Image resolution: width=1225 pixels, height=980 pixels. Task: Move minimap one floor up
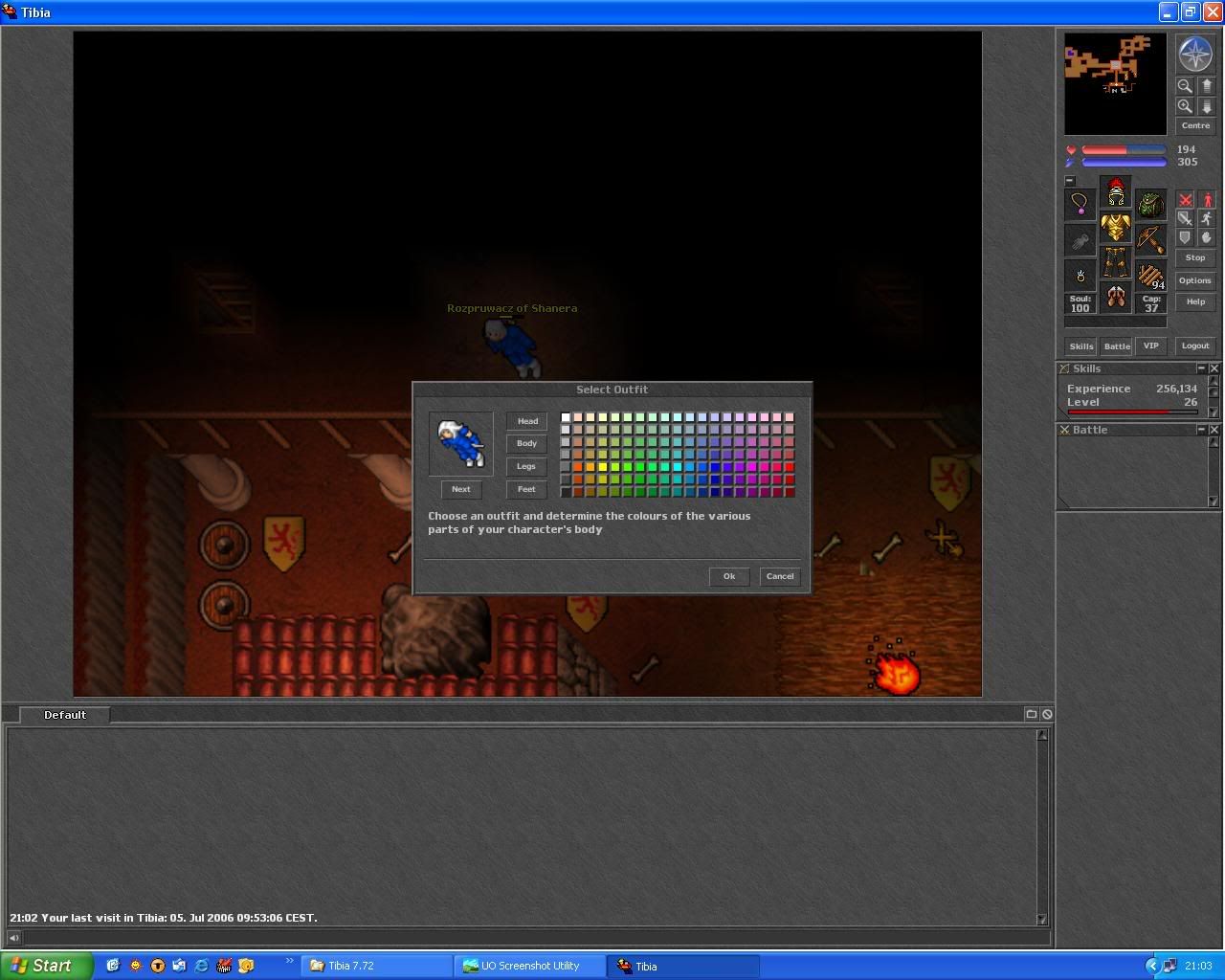click(1206, 85)
